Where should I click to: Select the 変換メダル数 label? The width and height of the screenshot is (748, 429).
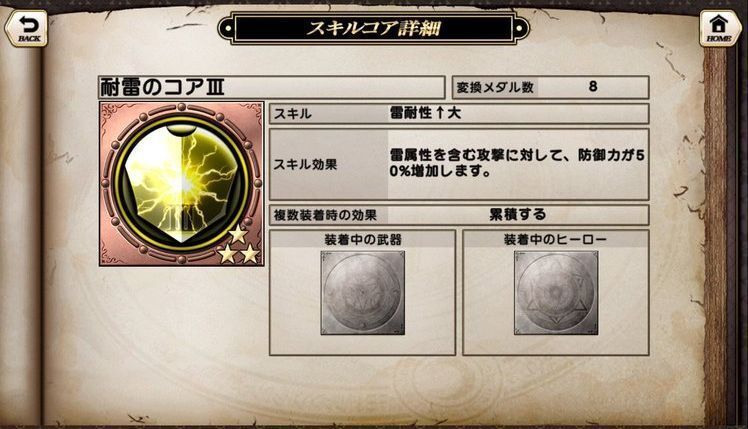pyautogui.click(x=495, y=87)
